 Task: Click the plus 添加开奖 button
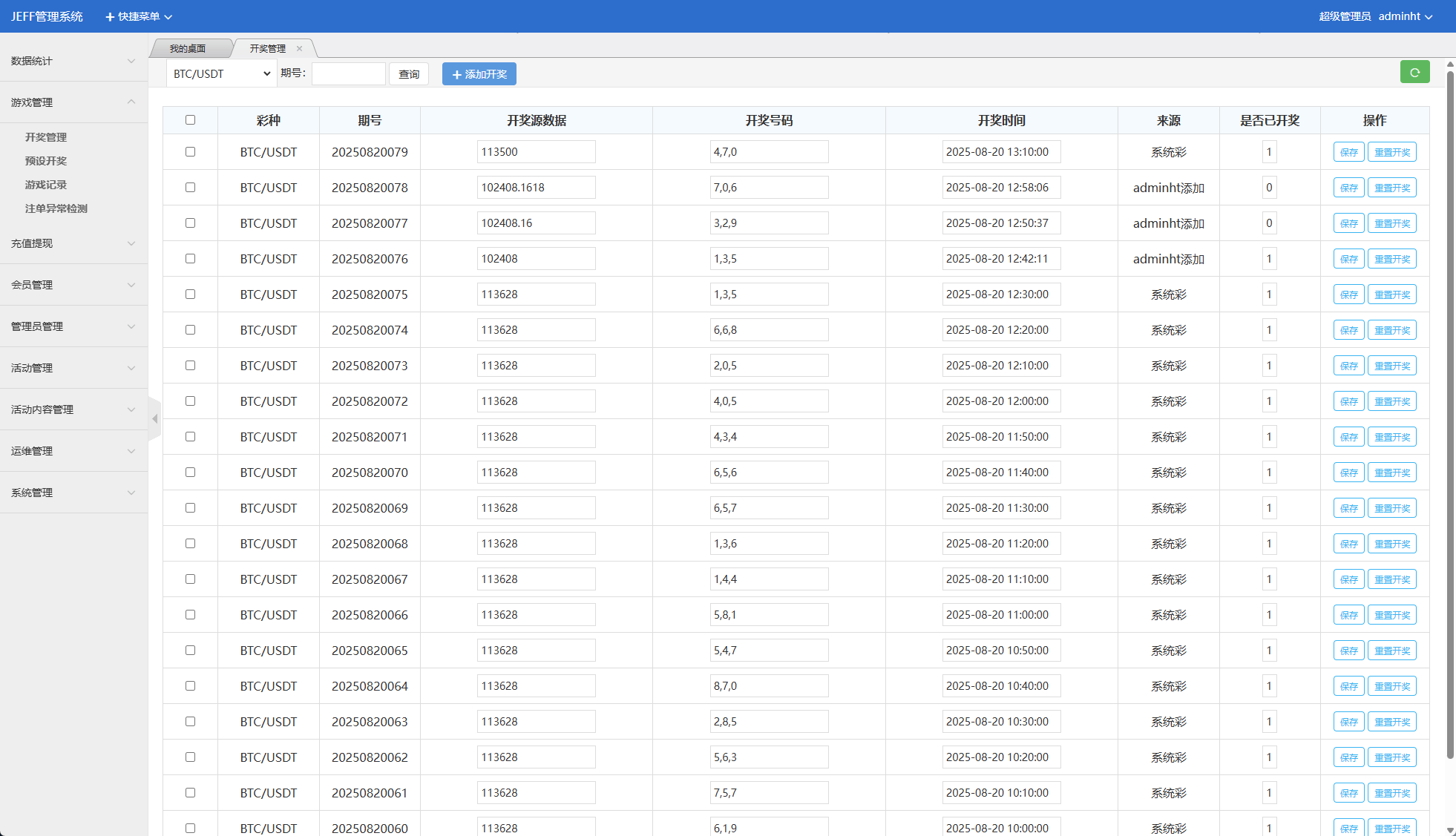tap(479, 74)
